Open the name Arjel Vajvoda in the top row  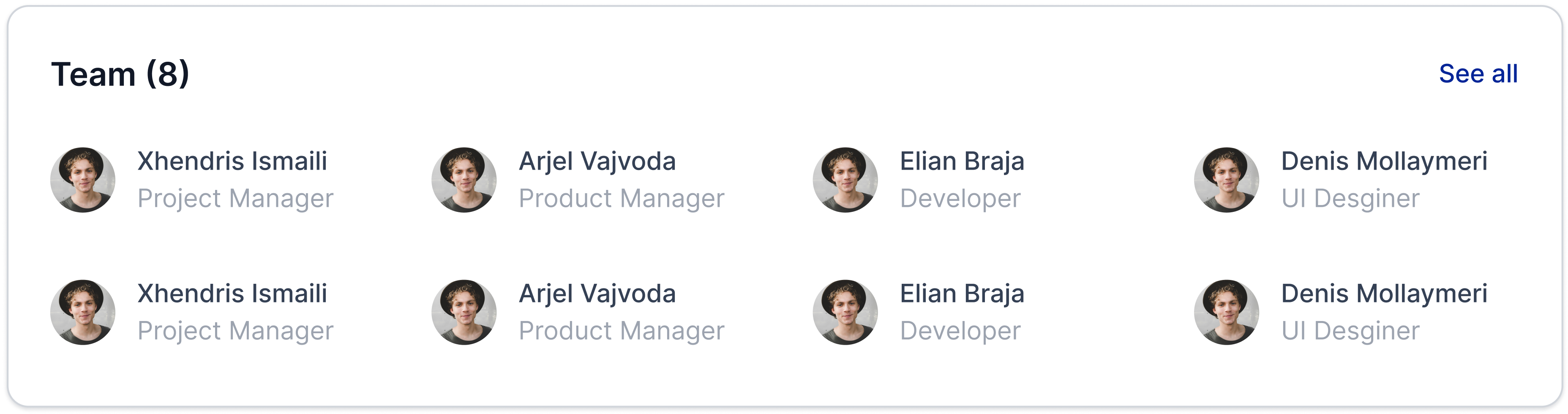point(597,162)
